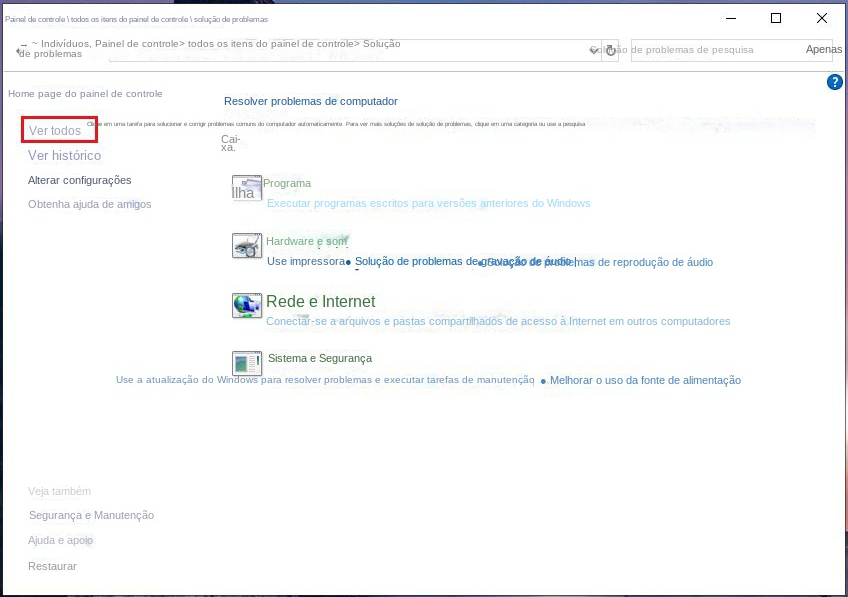
Task: Click the Hardware e som category icon
Action: [247, 246]
